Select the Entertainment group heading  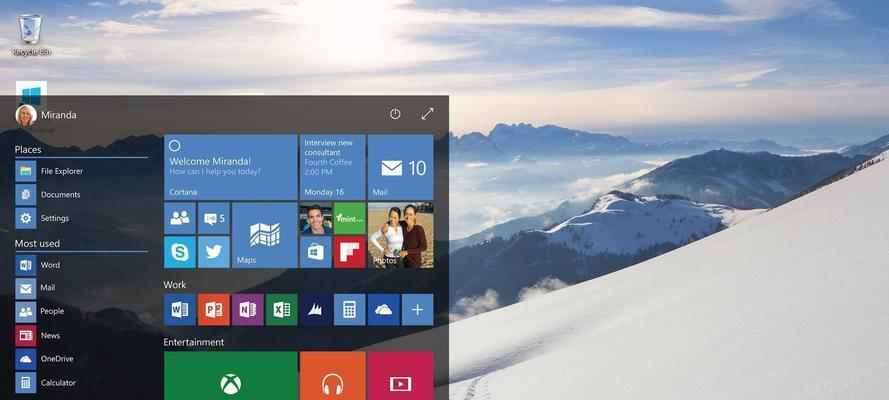click(x=193, y=342)
